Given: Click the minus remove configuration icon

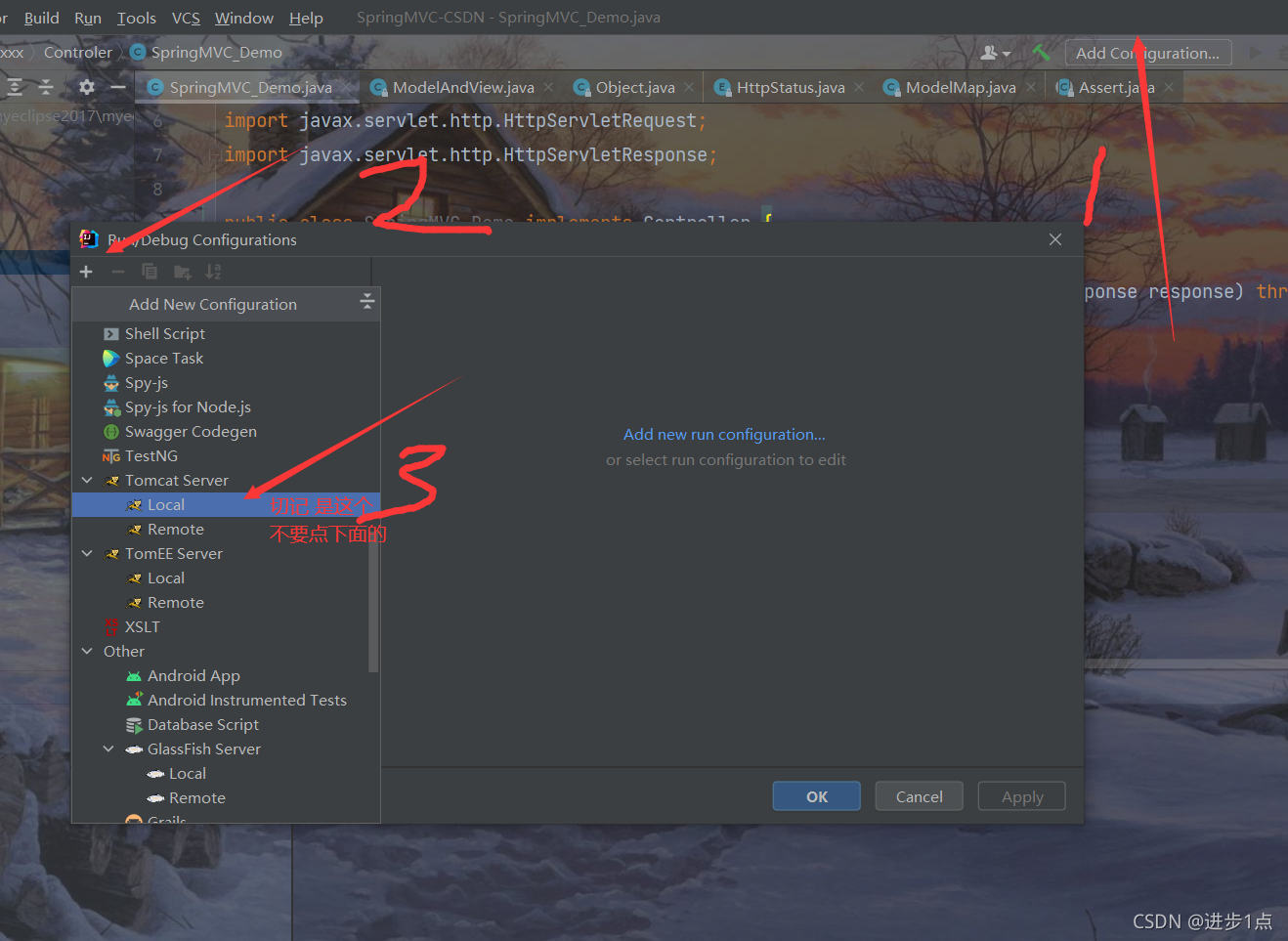Looking at the screenshot, I should pyautogui.click(x=118, y=272).
